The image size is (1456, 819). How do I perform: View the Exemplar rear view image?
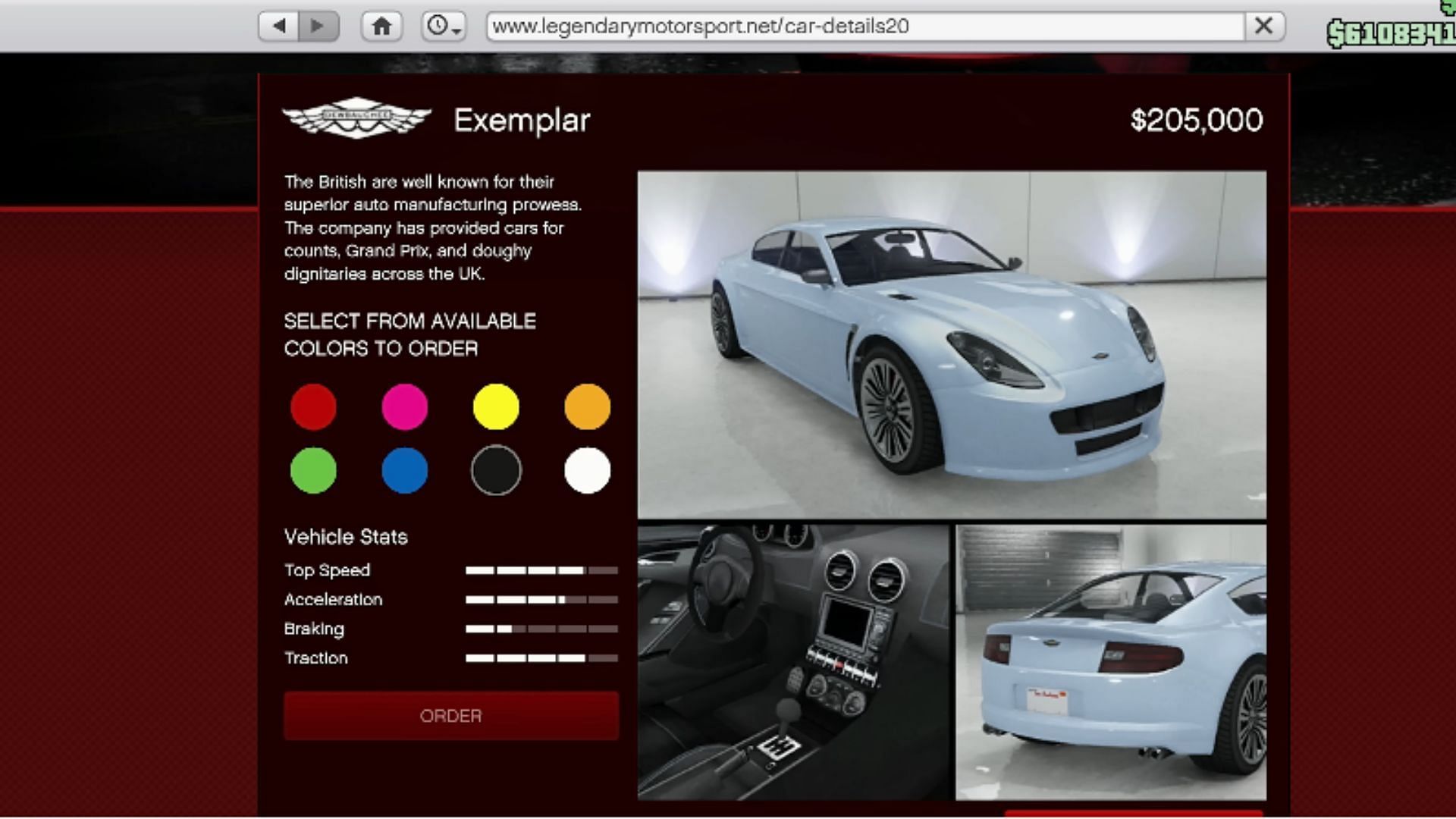click(x=1111, y=662)
